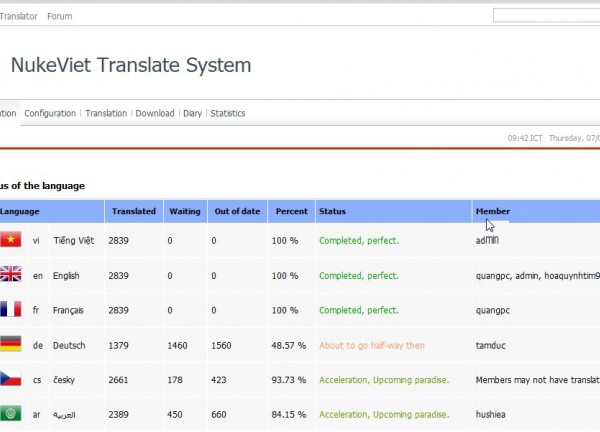Click waiting value 450 in Arabic row
The height and width of the screenshot is (432, 600).
(x=174, y=414)
